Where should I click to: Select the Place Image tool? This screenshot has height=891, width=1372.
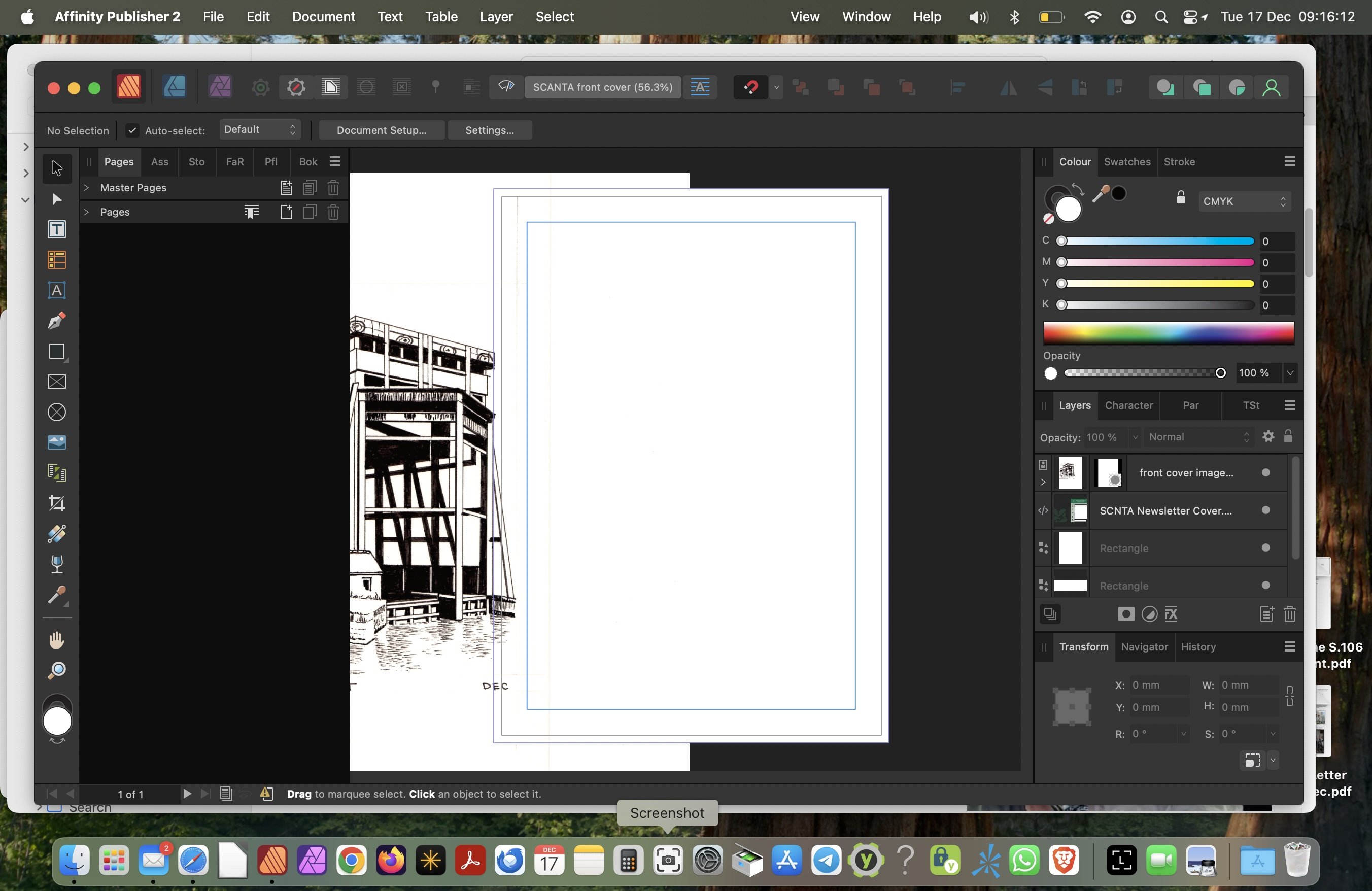coord(56,442)
